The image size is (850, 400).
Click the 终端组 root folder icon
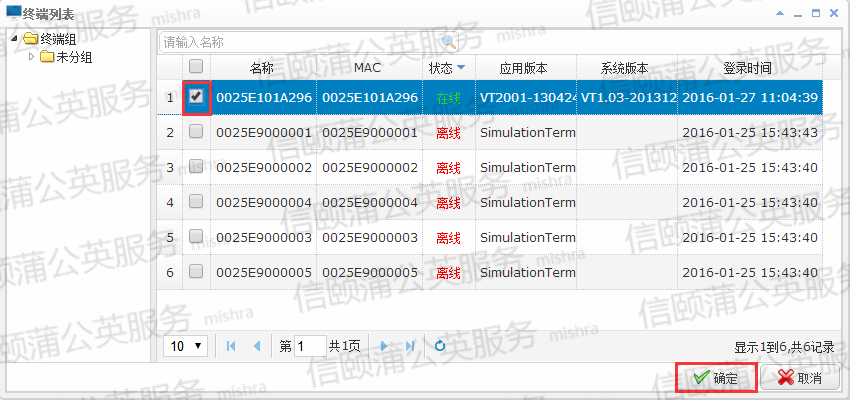[x=30, y=39]
